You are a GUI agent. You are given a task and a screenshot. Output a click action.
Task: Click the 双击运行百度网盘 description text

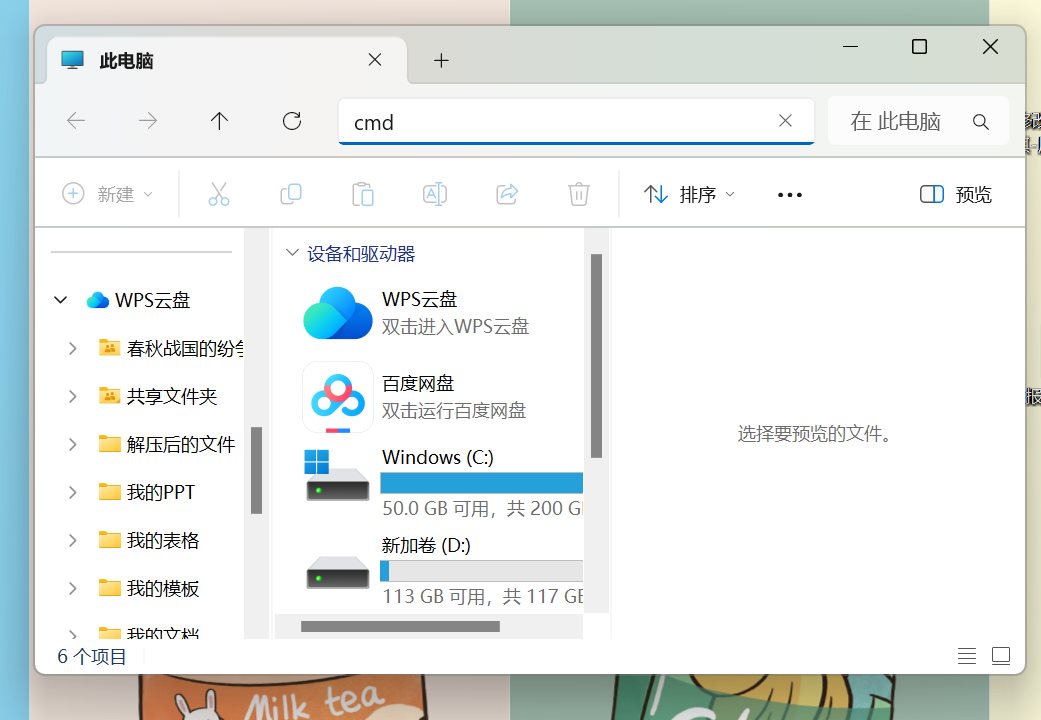pos(453,410)
